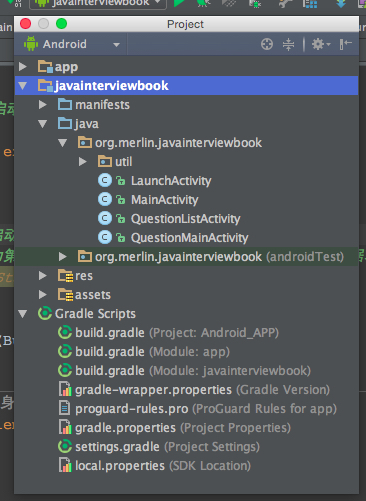Select build.gradle (Module: javainterviewbook)
366x501 pixels.
click(x=193, y=371)
